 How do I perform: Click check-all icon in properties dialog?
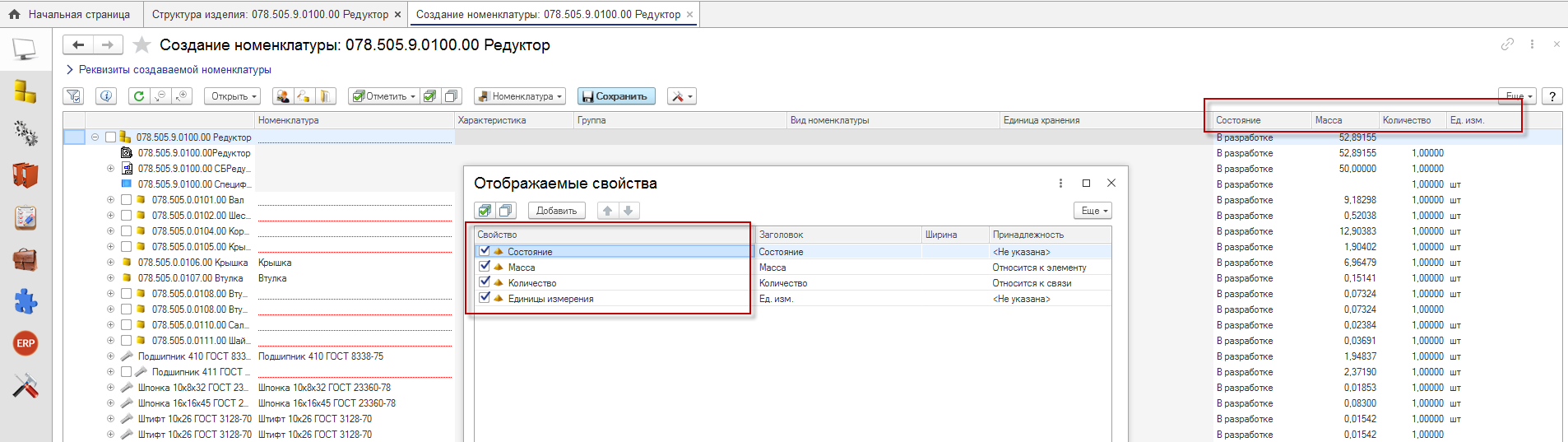(485, 211)
